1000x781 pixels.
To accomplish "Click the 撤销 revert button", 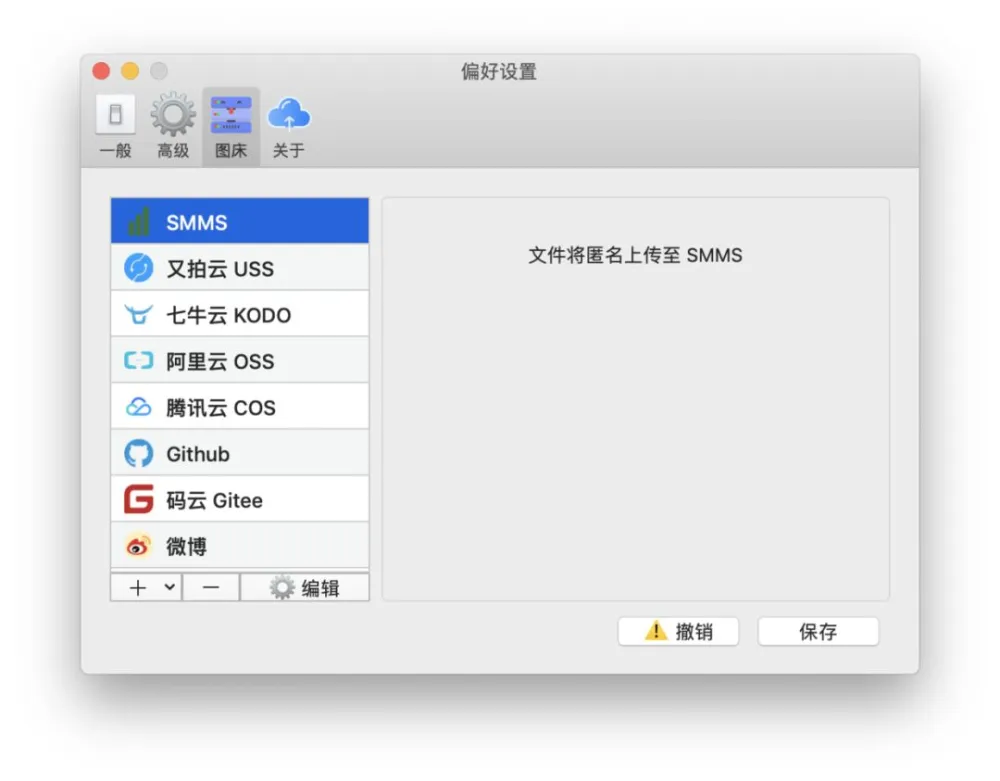I will 679,631.
